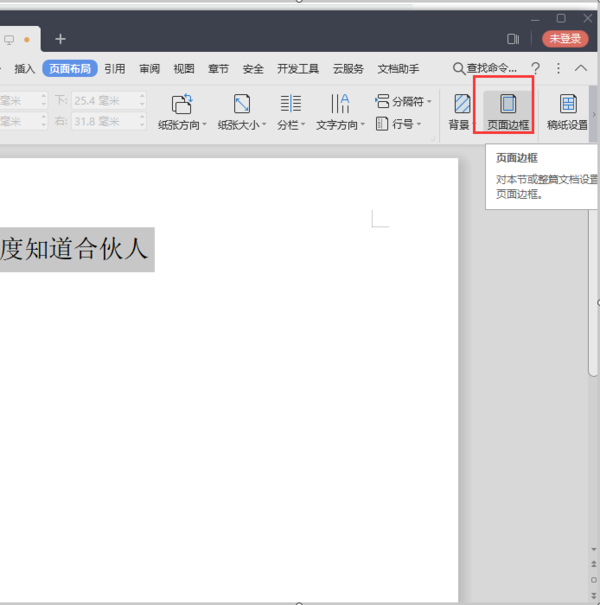Click the 未登录 login button
The image size is (600, 605).
pos(565,39)
